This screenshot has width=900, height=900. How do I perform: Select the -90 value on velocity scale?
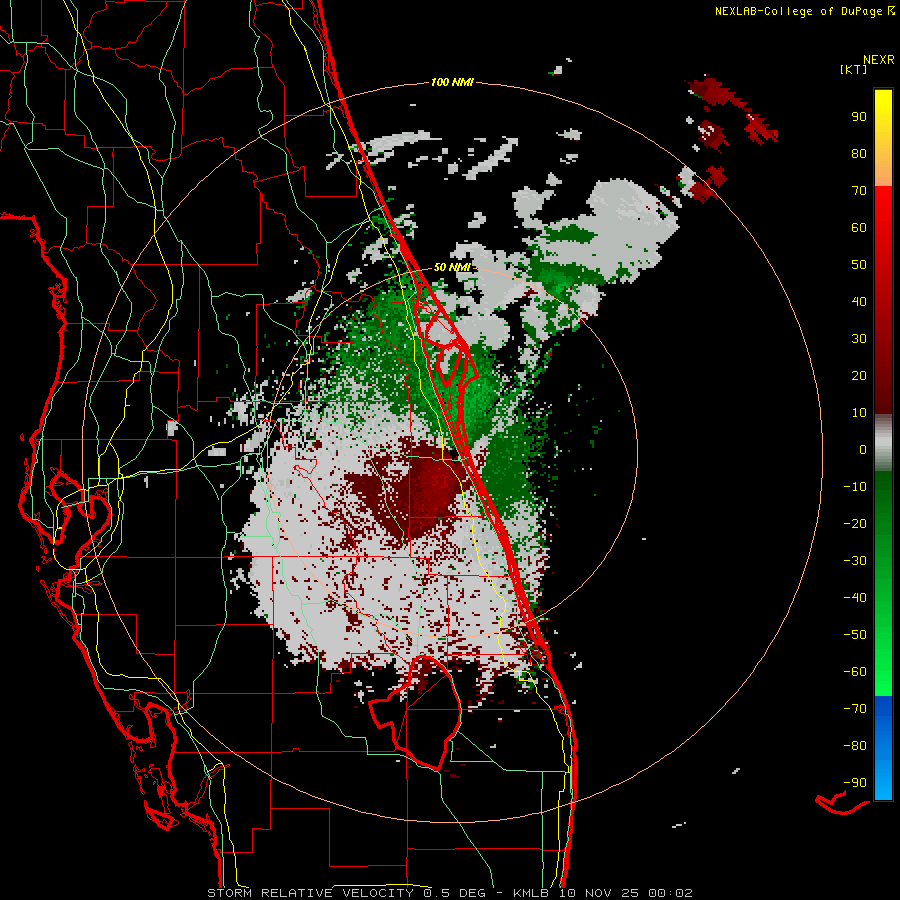pos(855,783)
